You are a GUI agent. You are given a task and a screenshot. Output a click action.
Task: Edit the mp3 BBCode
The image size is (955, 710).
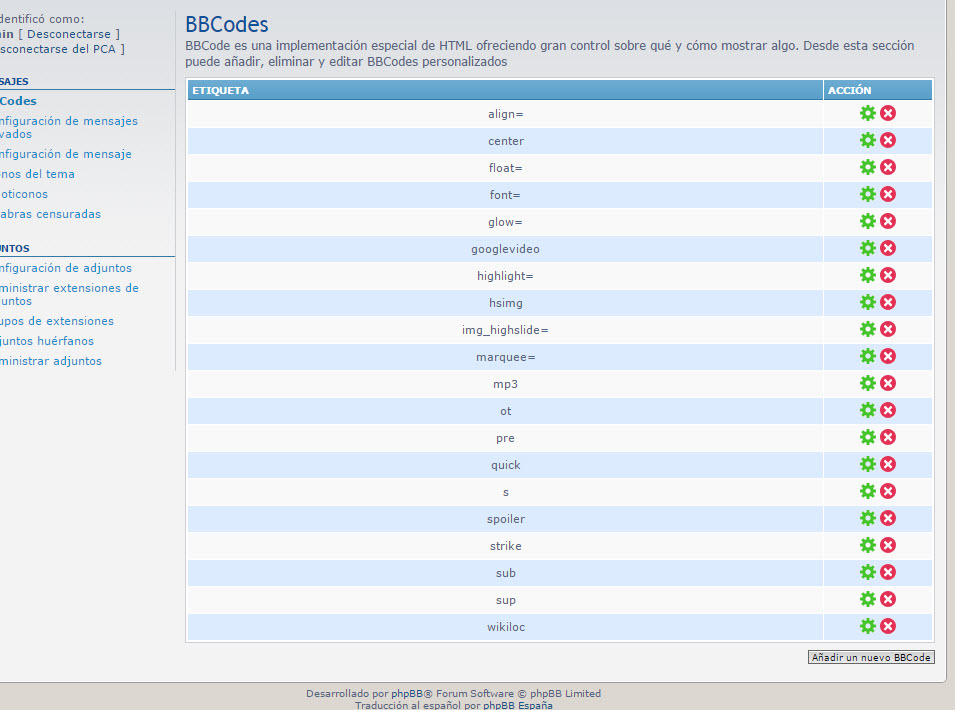click(867, 383)
